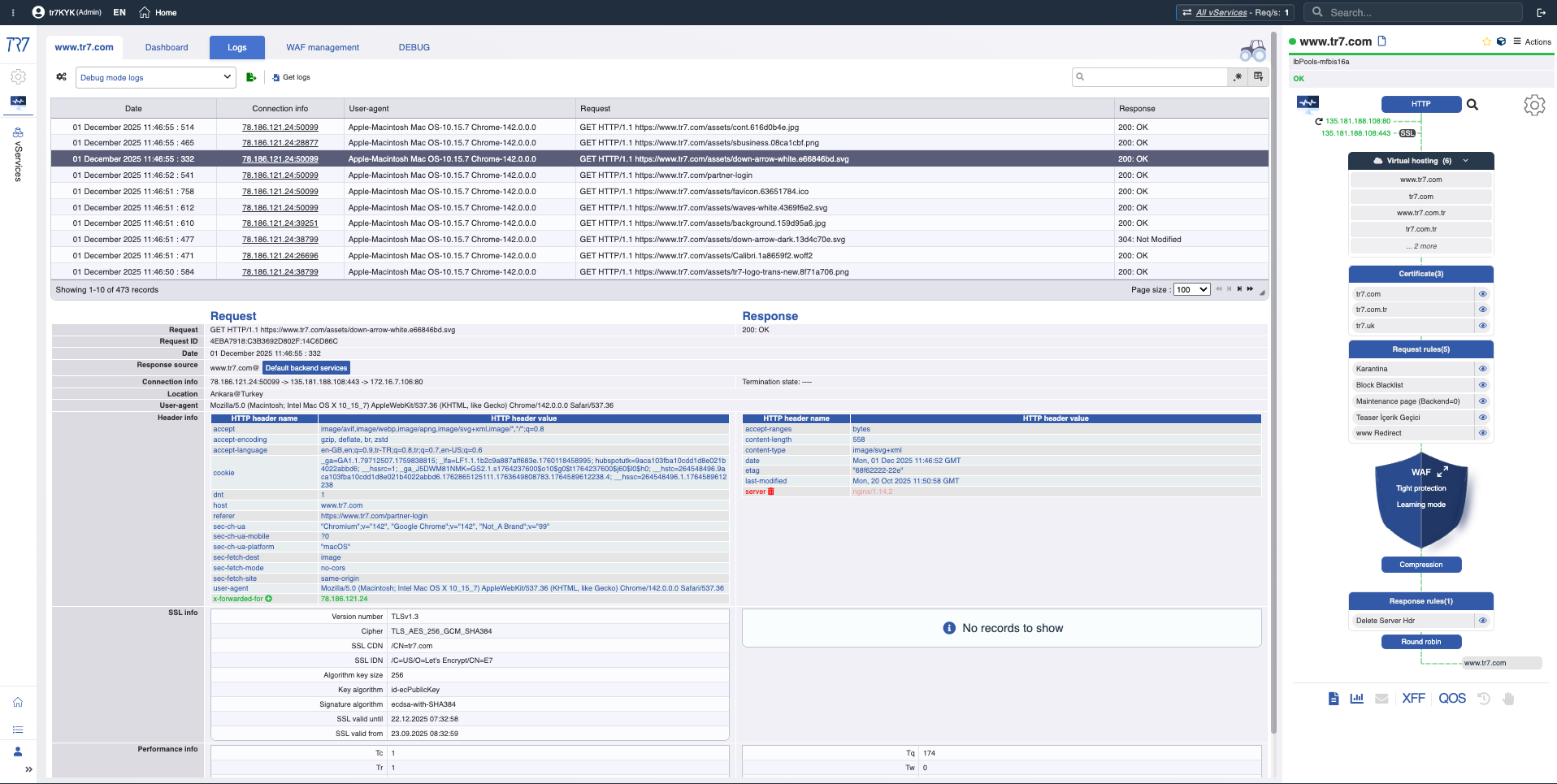Image resolution: width=1557 pixels, height=784 pixels.
Task: Select the www.tr7.com tab
Action: (x=84, y=47)
